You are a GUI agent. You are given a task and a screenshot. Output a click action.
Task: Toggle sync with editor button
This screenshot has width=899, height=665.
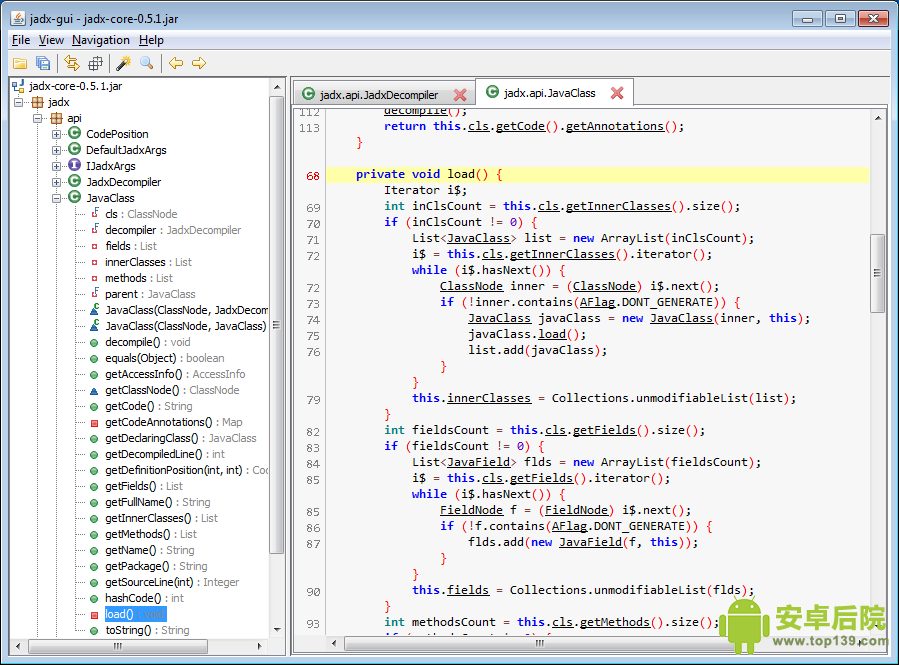click(x=72, y=63)
